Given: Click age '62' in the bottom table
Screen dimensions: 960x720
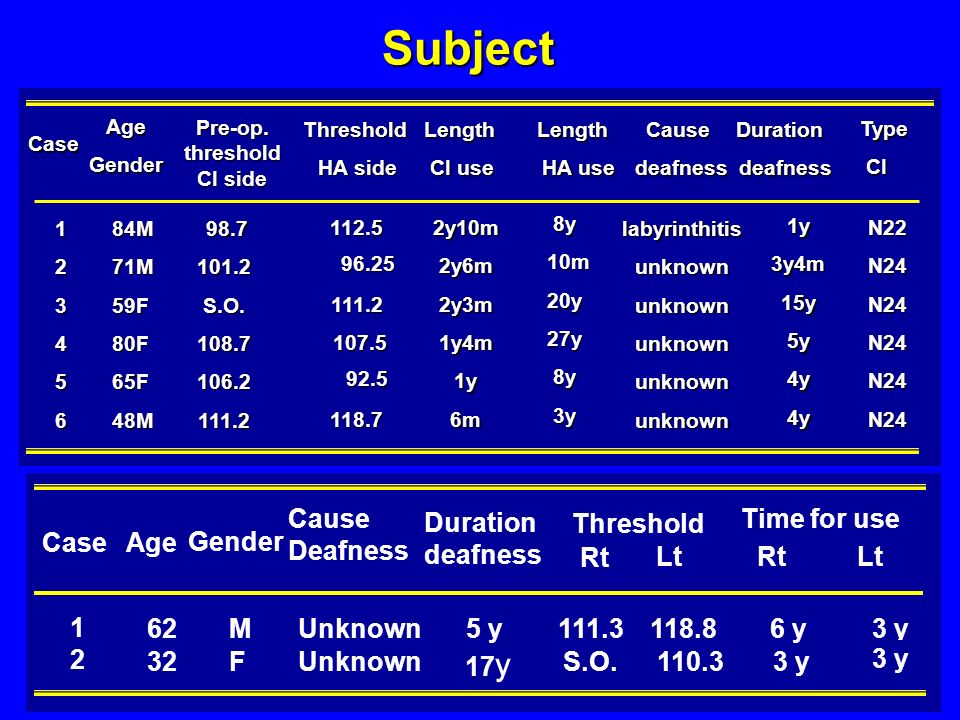Looking at the screenshot, I should tap(162, 629).
